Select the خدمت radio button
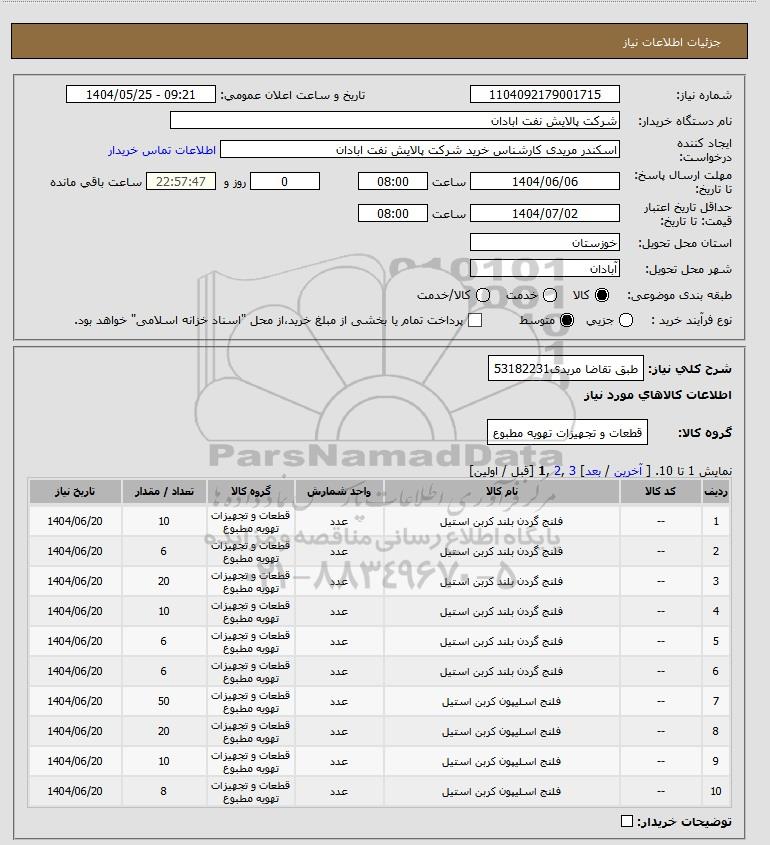The height and width of the screenshot is (845, 770). [550, 295]
